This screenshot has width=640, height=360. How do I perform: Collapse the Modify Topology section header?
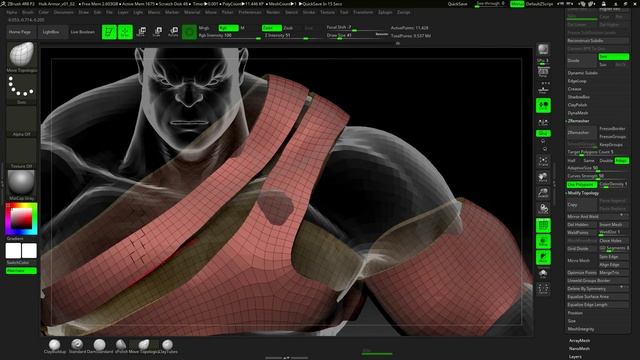[583, 193]
